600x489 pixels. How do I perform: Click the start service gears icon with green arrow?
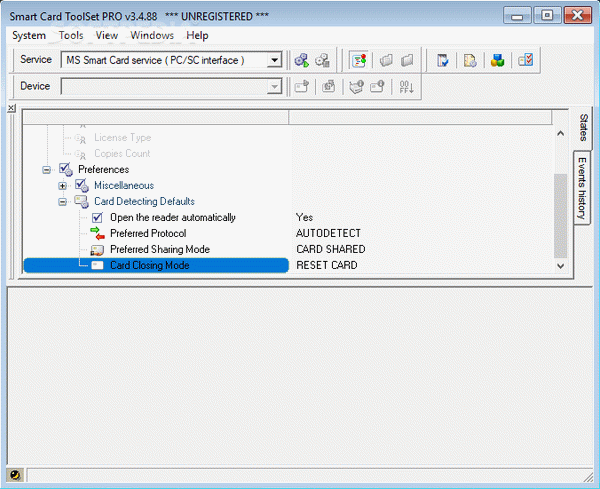pos(302,60)
